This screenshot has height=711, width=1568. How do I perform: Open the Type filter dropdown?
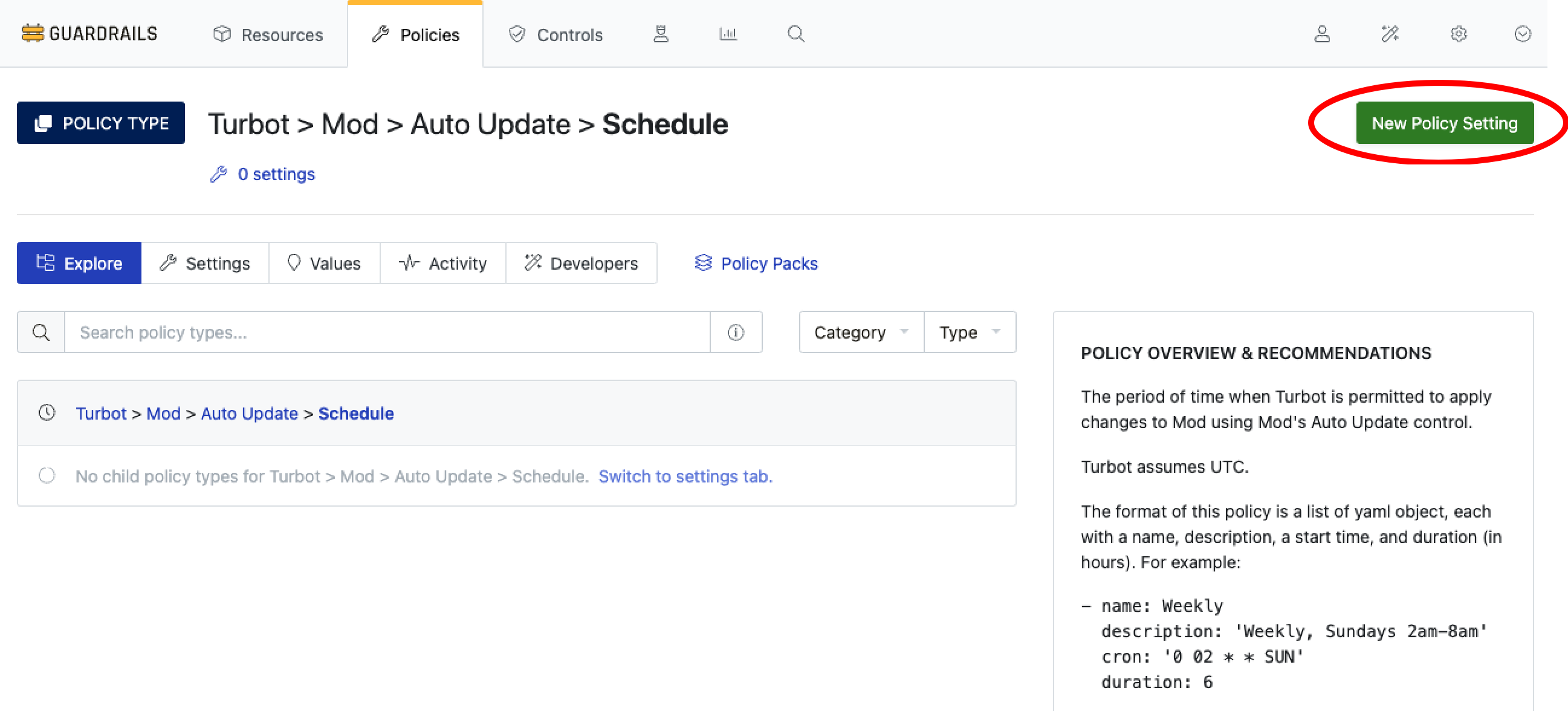pos(969,333)
